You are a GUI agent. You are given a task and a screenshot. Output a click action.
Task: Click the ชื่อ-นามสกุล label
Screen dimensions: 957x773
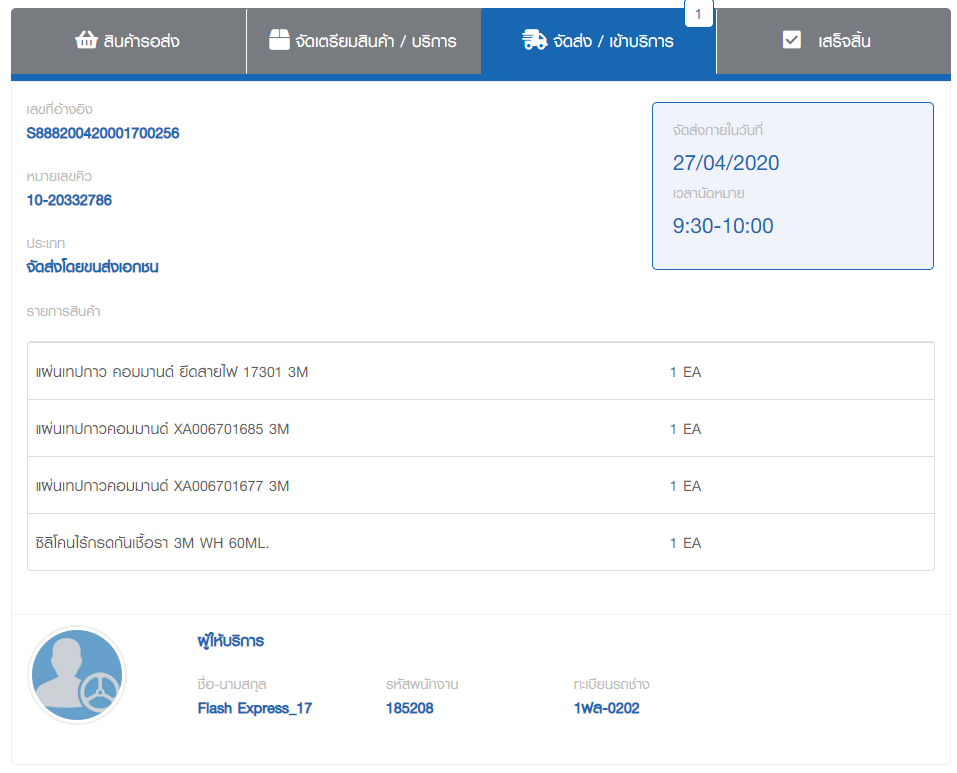tap(231, 685)
